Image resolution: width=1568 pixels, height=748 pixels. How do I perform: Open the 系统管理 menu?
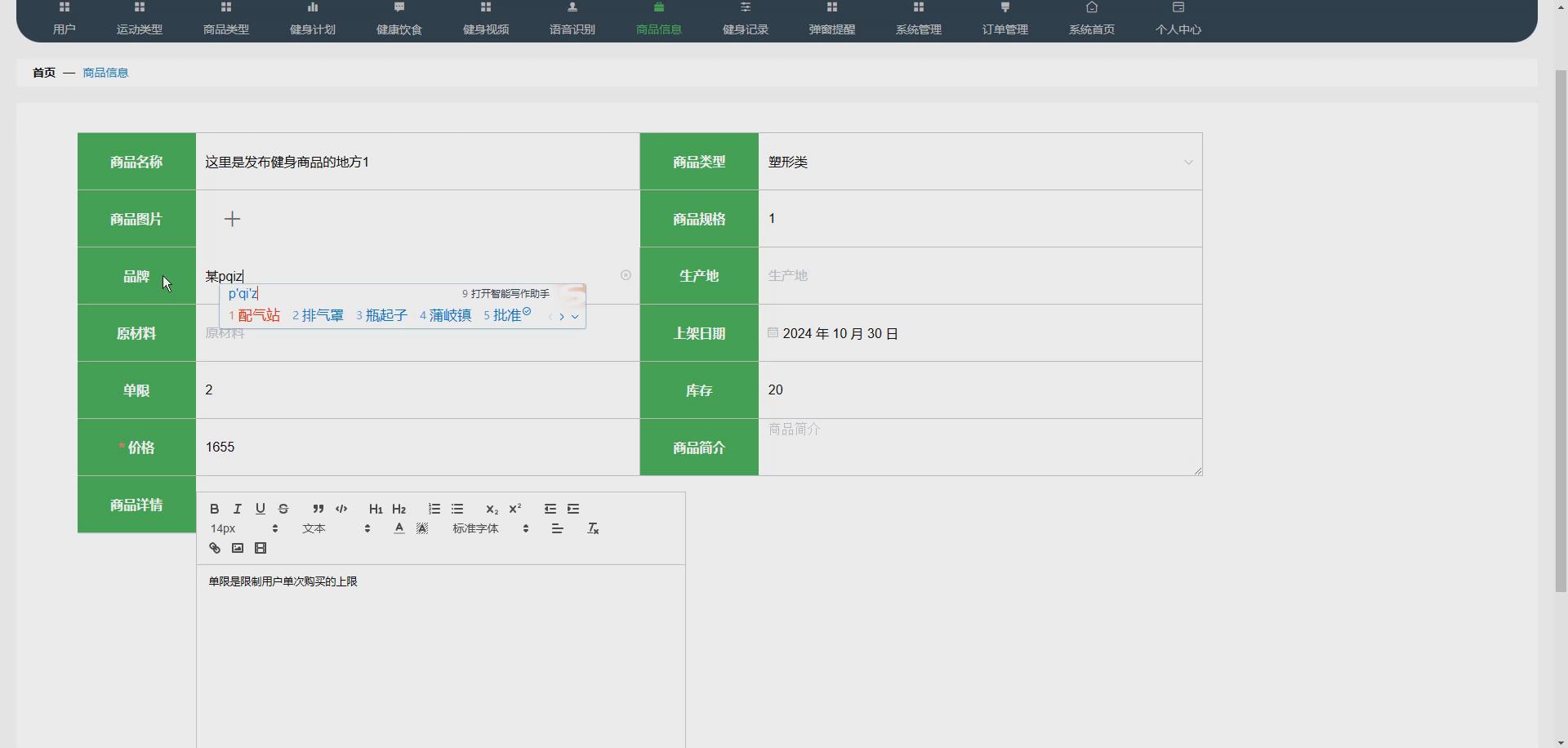pos(919,20)
